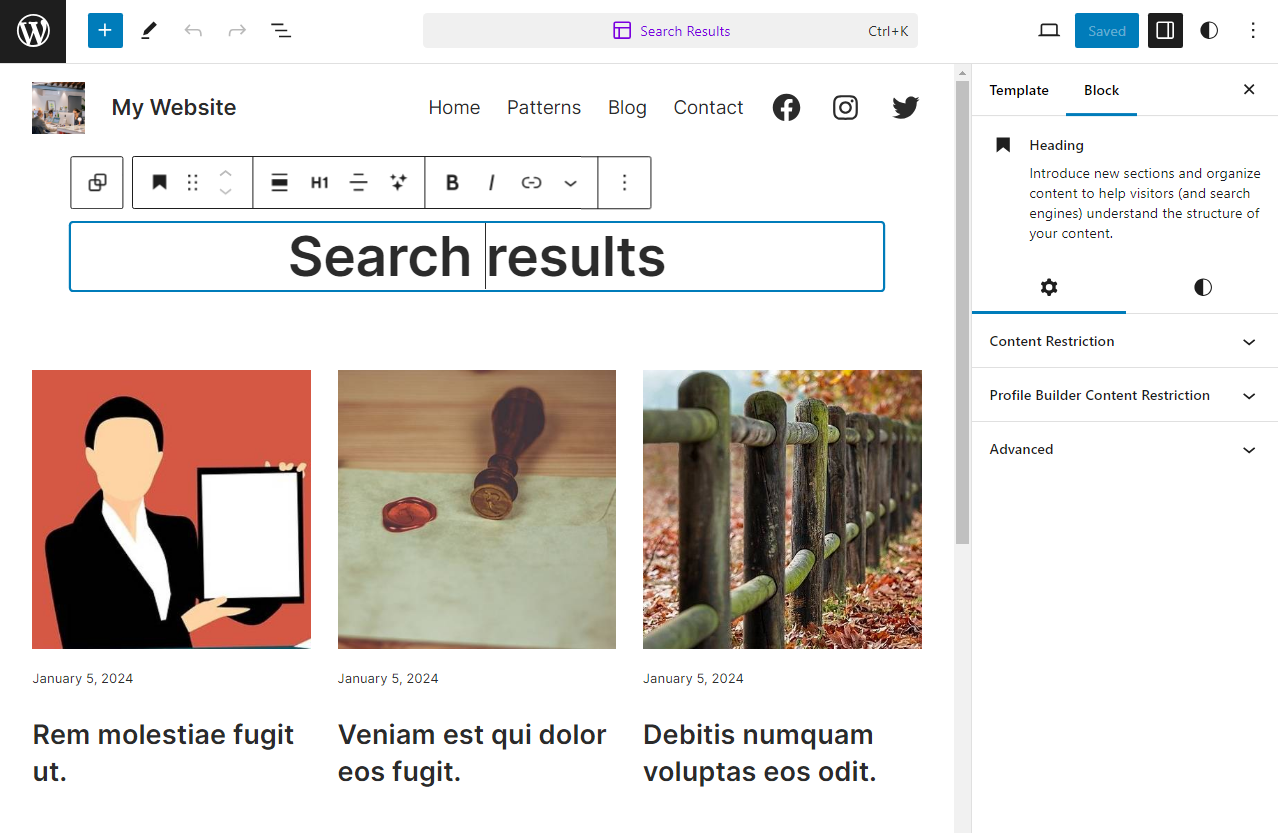Click inside the Search results heading

477,256
